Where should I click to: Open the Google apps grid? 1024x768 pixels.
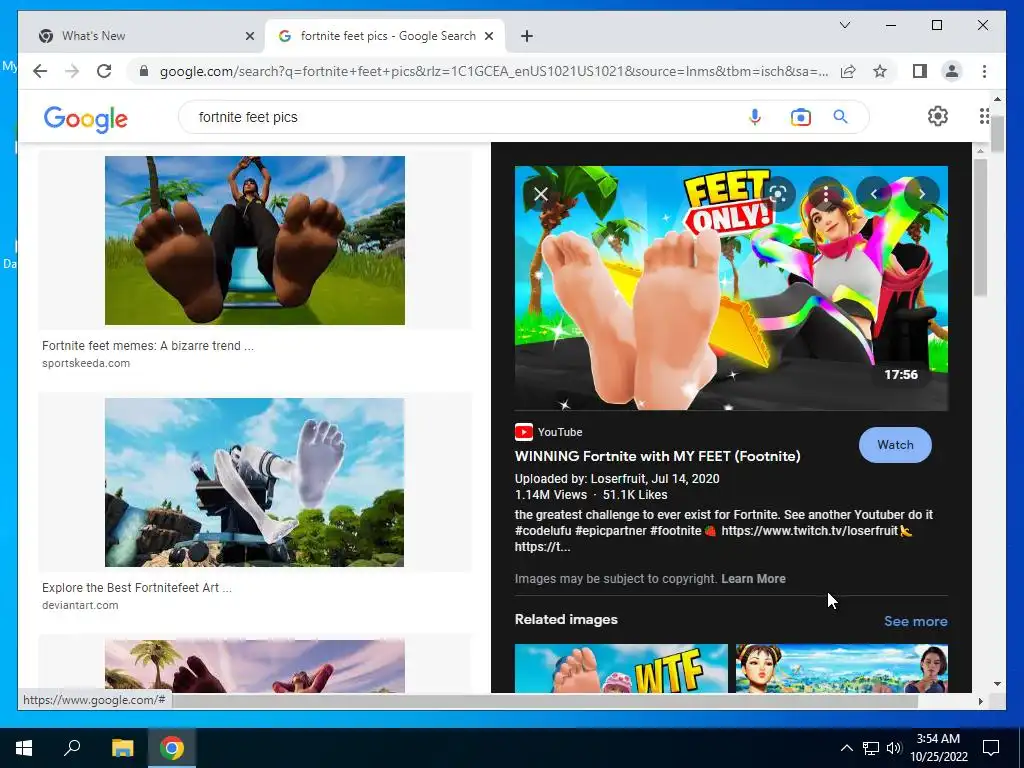point(984,116)
